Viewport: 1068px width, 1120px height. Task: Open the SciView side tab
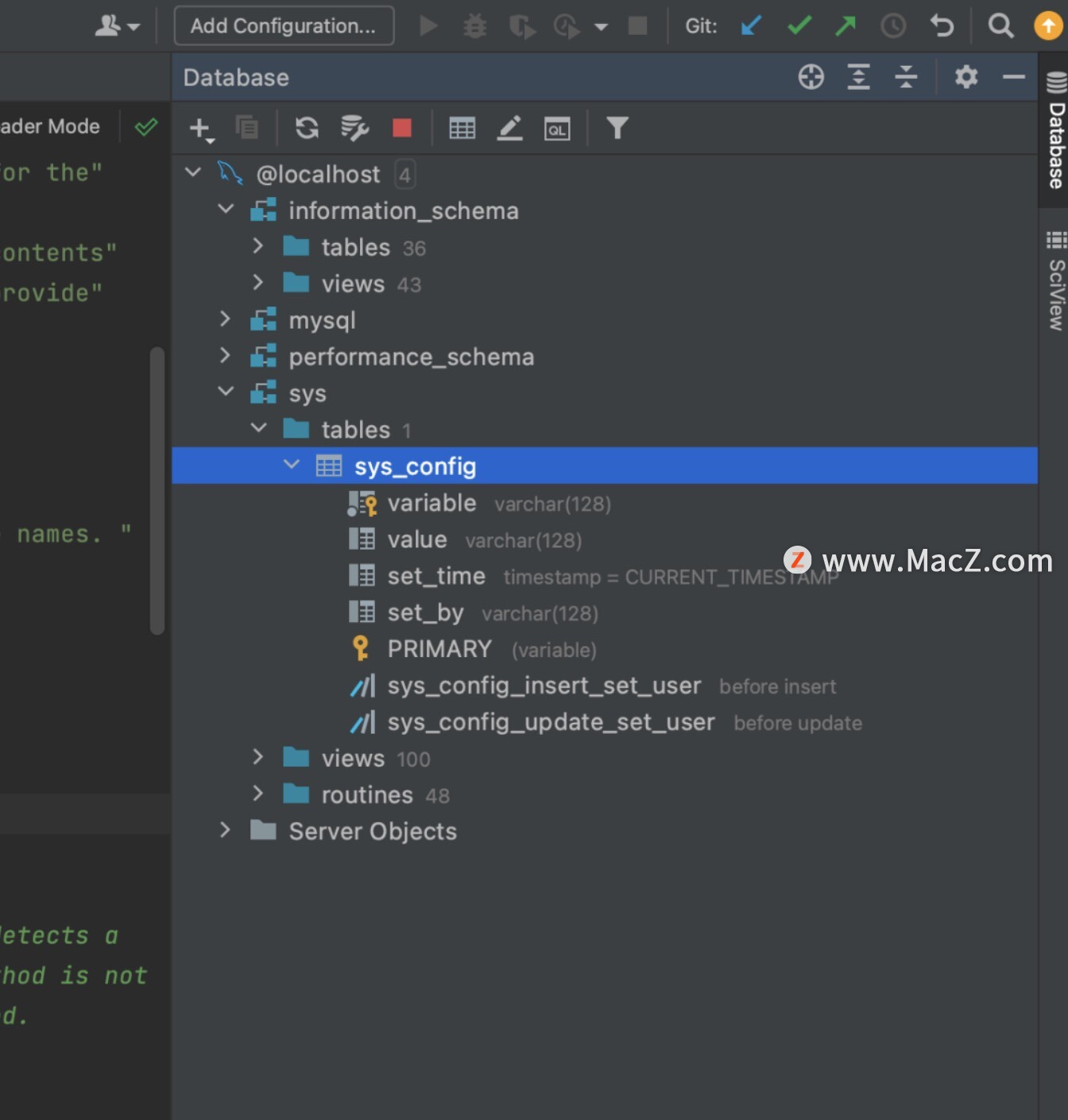click(x=1055, y=280)
